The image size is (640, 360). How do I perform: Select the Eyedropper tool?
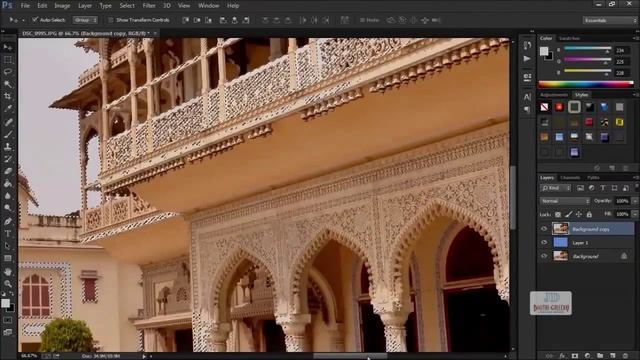(x=8, y=109)
